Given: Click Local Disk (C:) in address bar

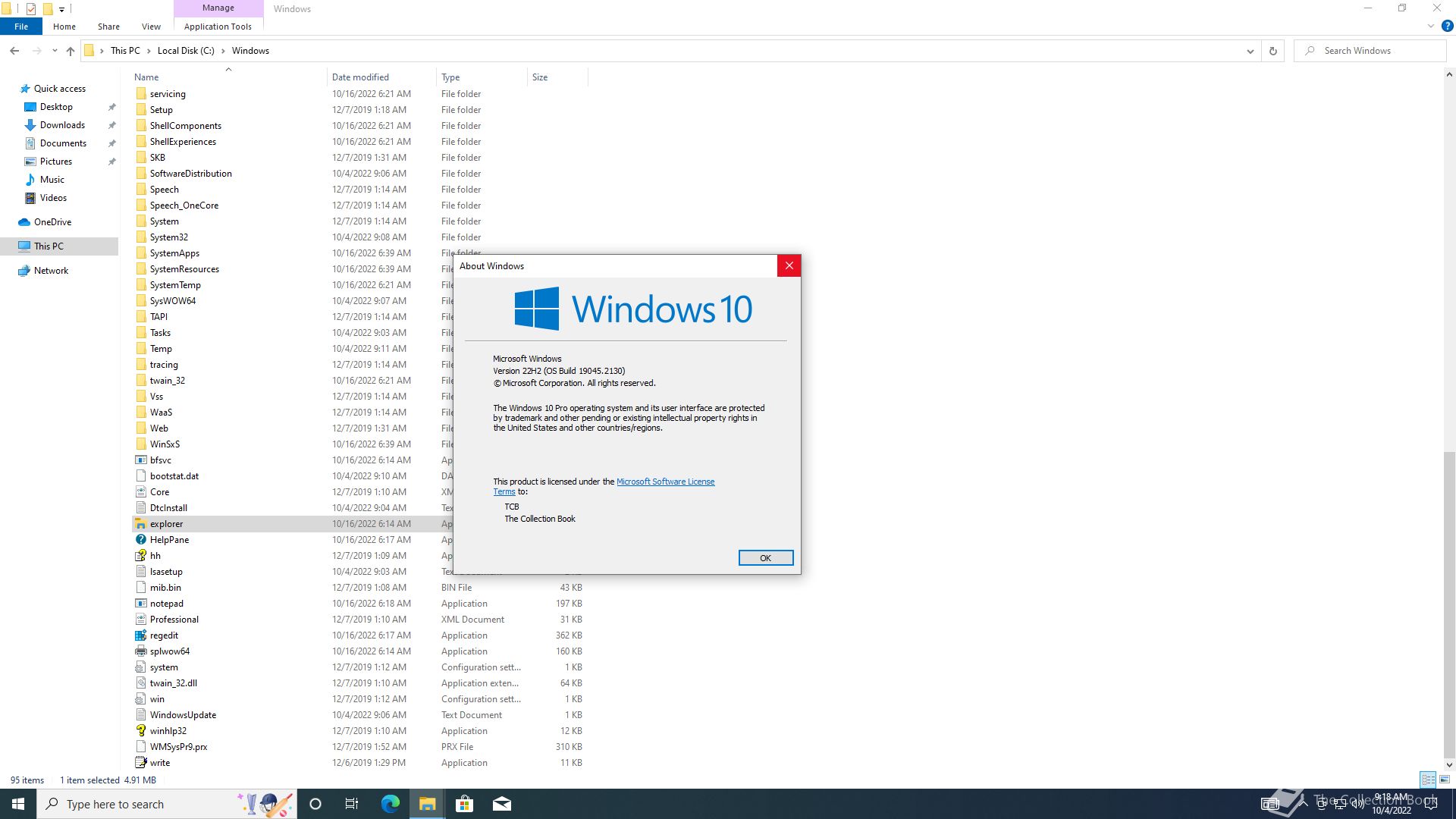Looking at the screenshot, I should click(186, 51).
